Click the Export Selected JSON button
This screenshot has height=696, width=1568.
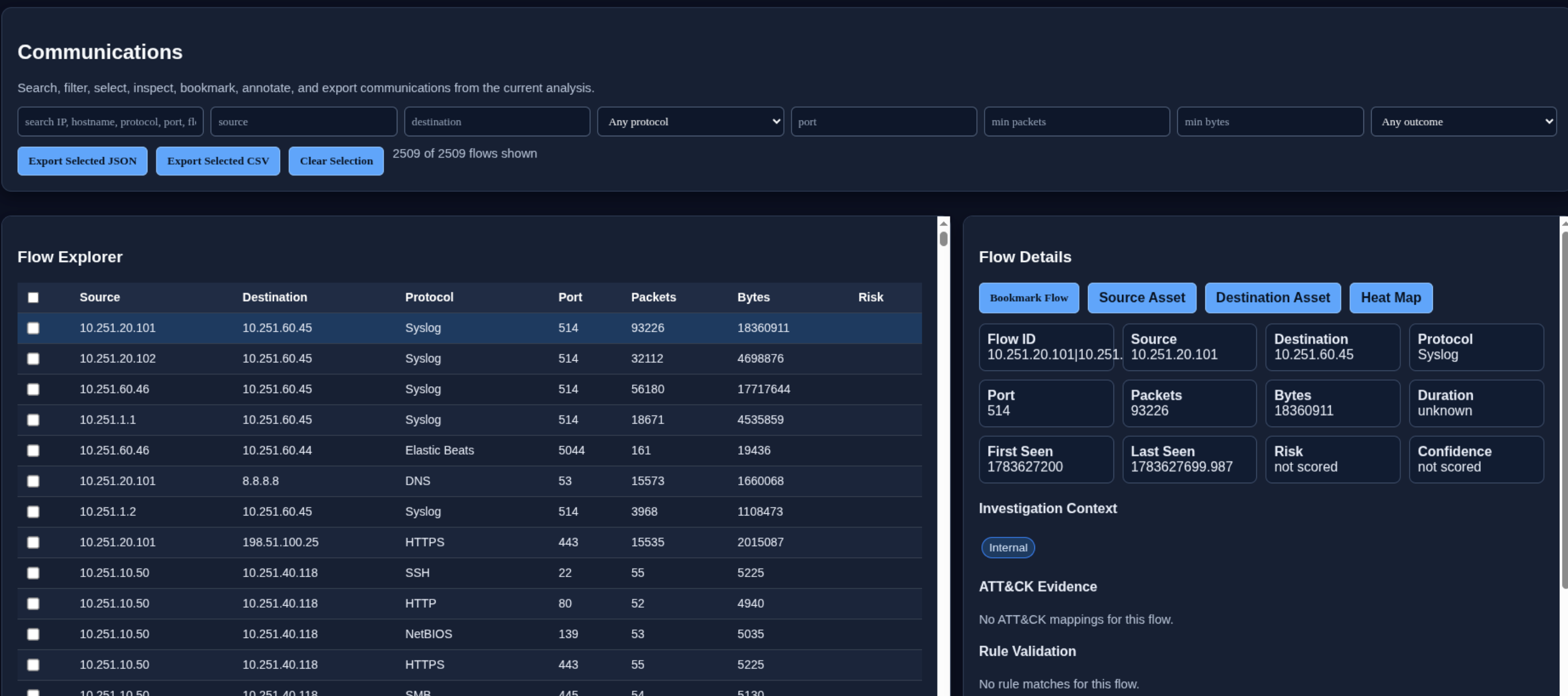click(x=82, y=161)
